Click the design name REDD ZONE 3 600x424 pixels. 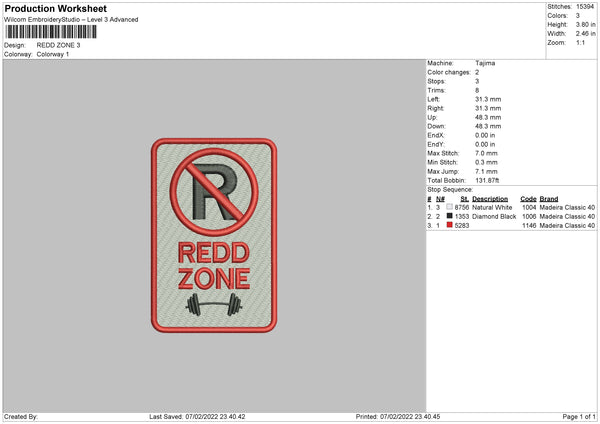tap(57, 45)
